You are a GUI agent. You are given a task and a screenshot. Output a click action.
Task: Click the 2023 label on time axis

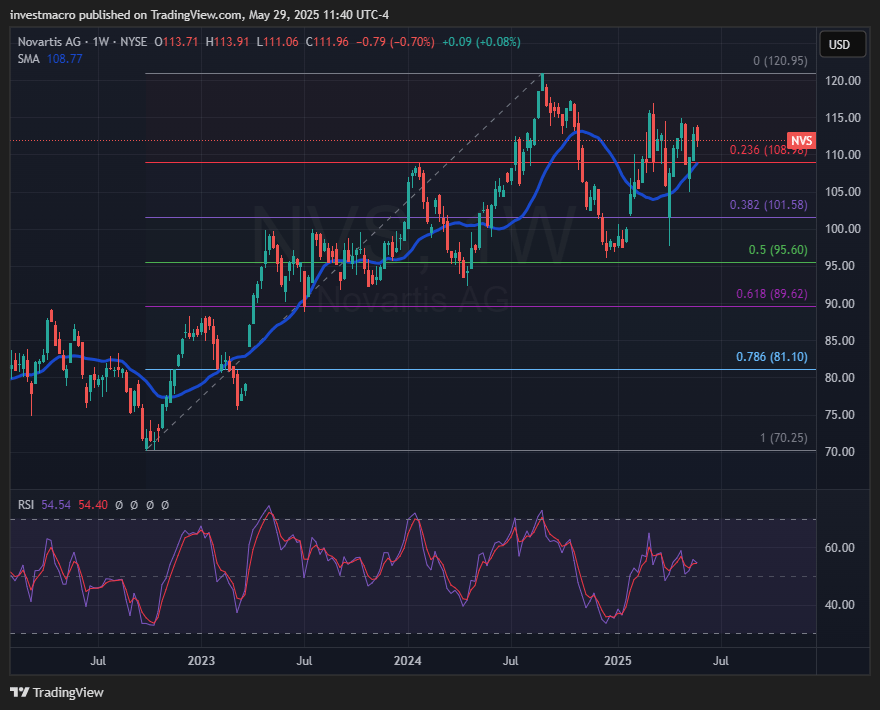[x=201, y=661]
